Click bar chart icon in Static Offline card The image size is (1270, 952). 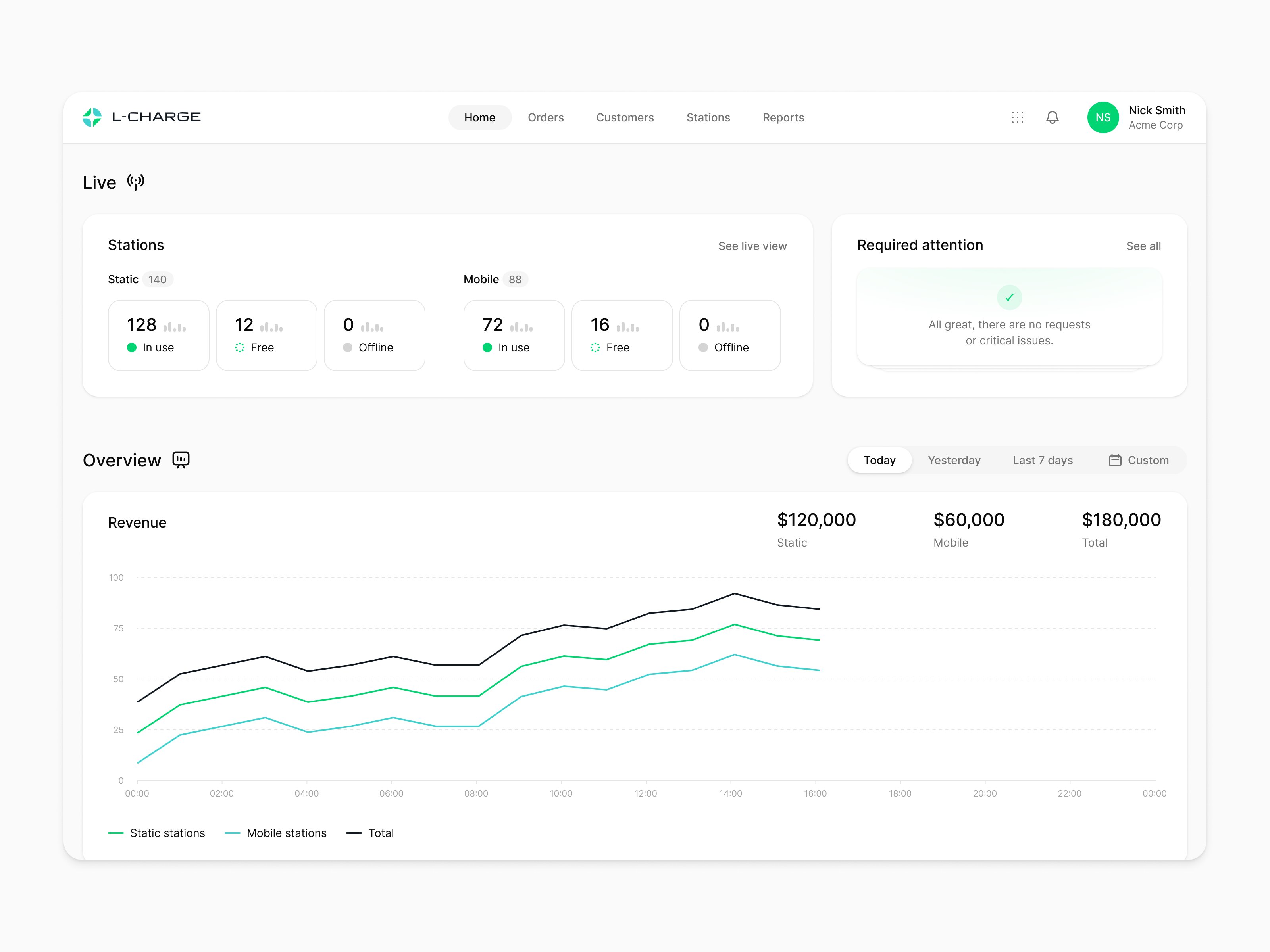pos(372,326)
